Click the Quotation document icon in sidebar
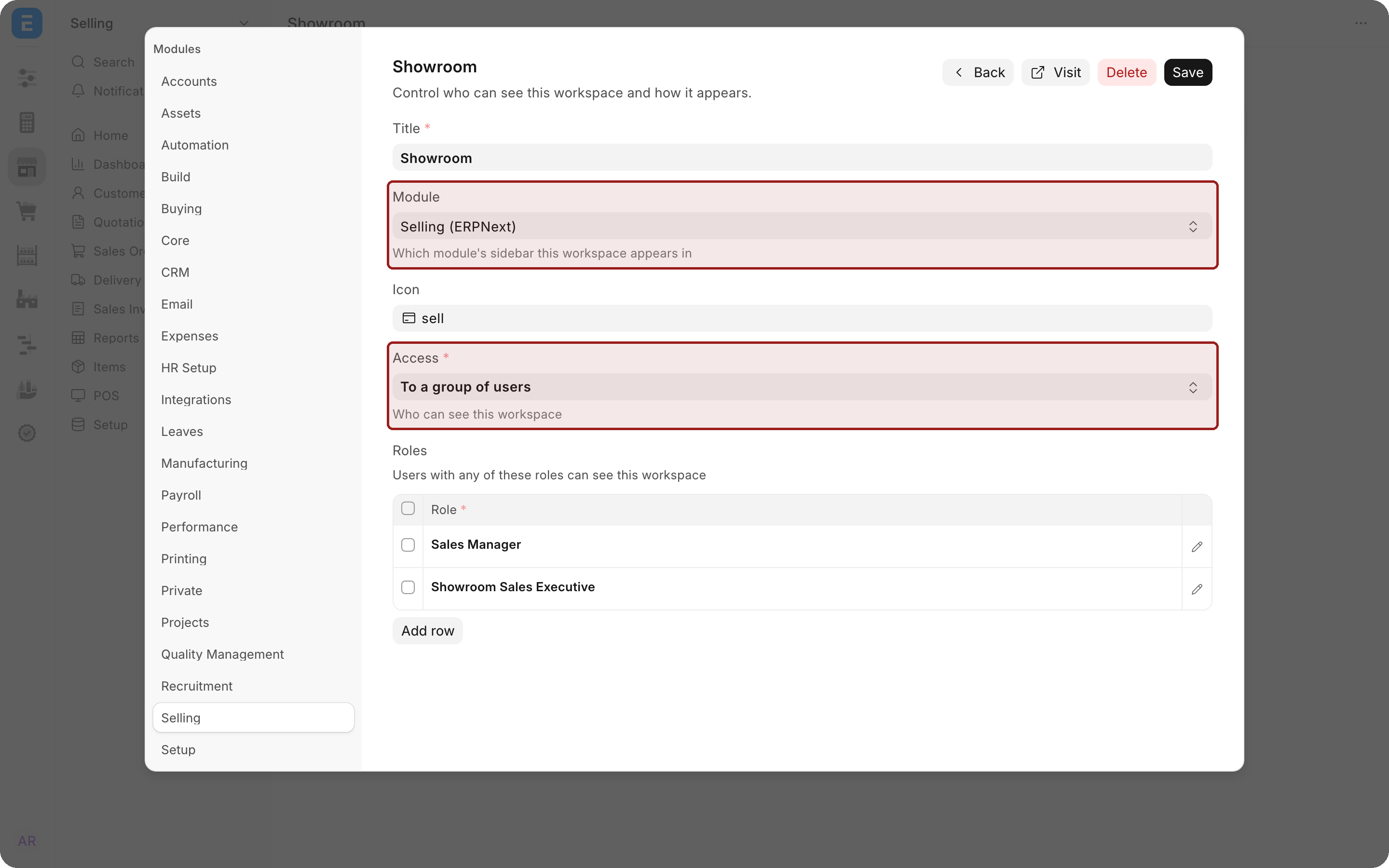 coord(78,222)
